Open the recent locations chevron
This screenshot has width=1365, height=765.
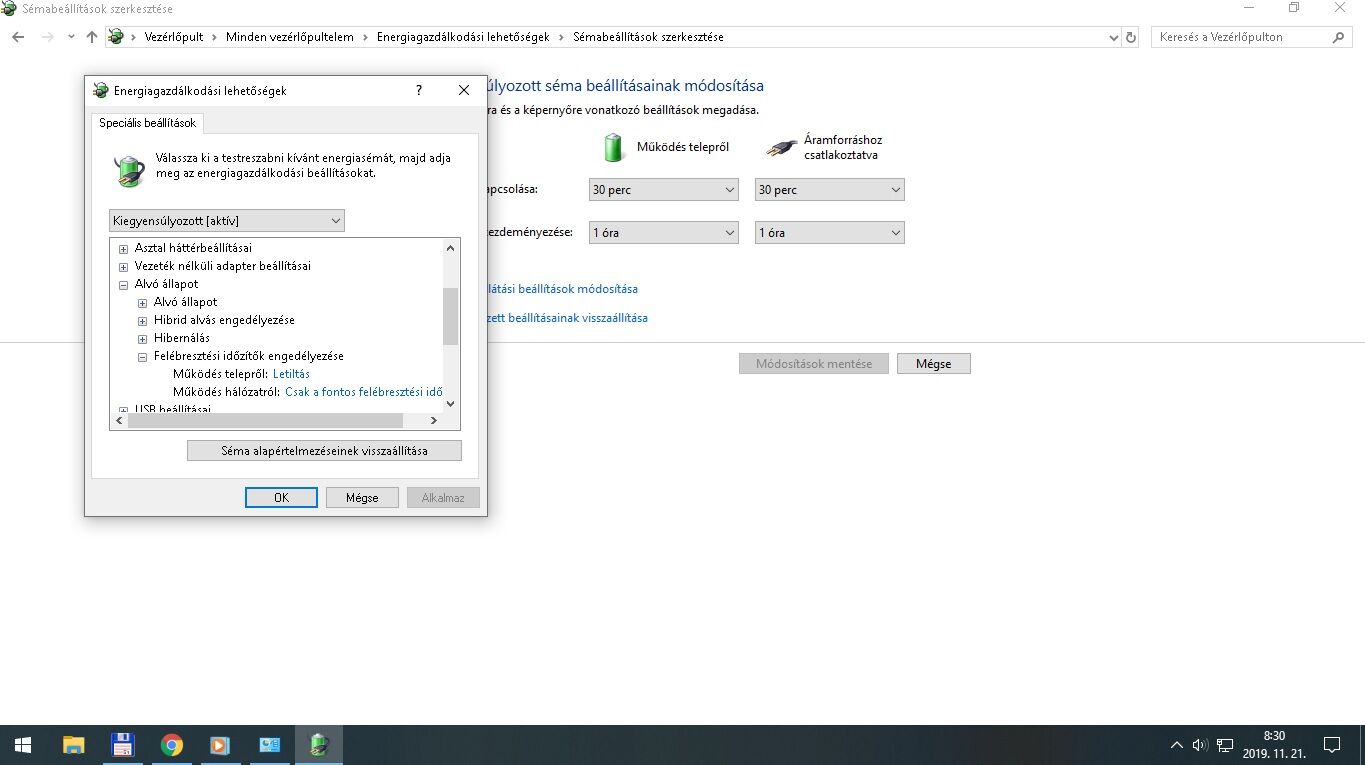pos(71,37)
